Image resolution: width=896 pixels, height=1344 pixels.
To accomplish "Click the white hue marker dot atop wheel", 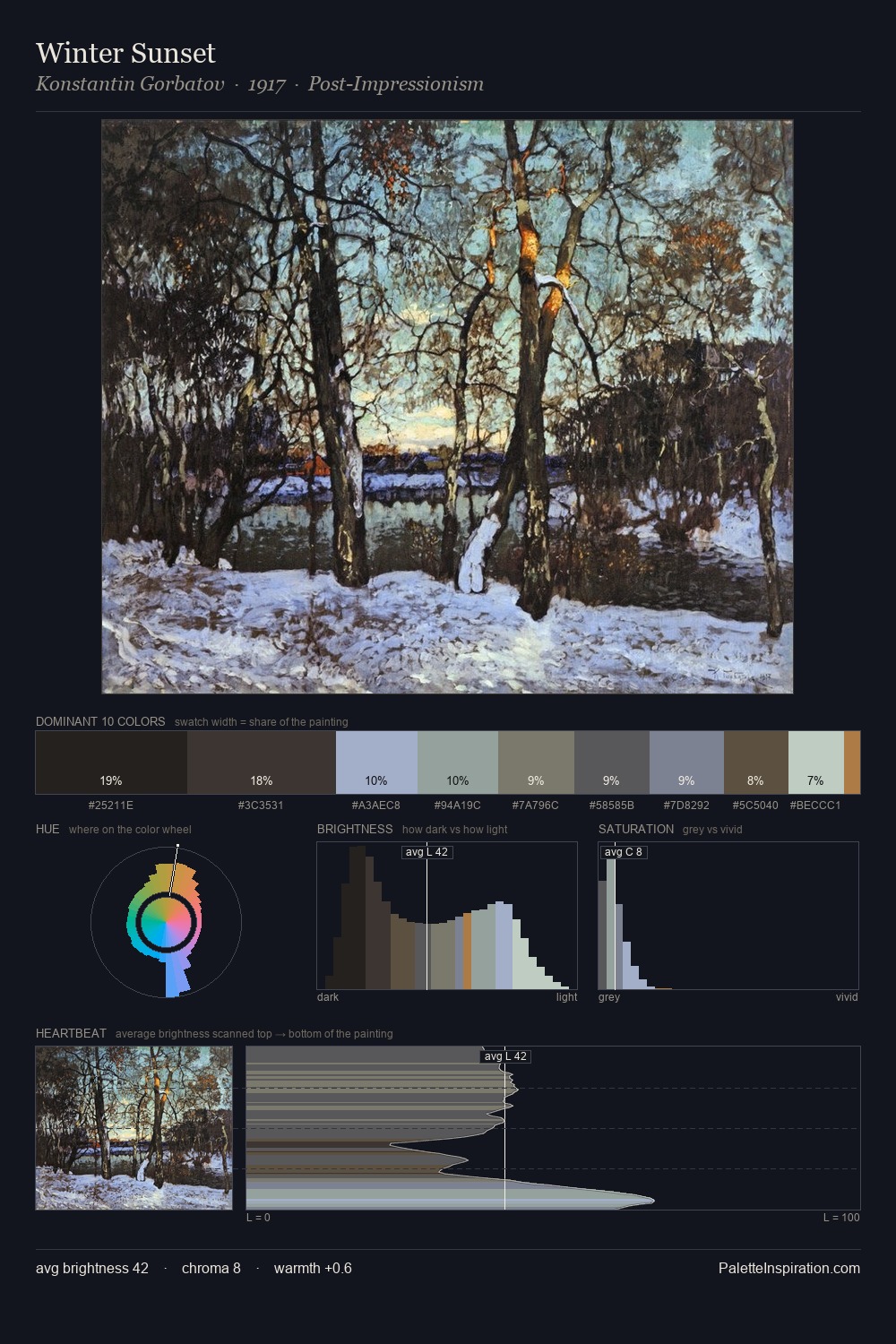I will pyautogui.click(x=178, y=845).
